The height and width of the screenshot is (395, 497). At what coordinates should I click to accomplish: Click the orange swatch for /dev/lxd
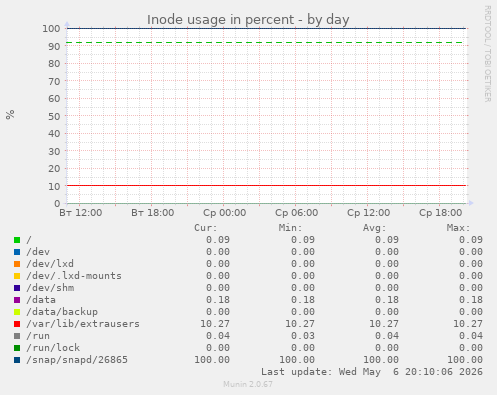[x=17, y=264]
